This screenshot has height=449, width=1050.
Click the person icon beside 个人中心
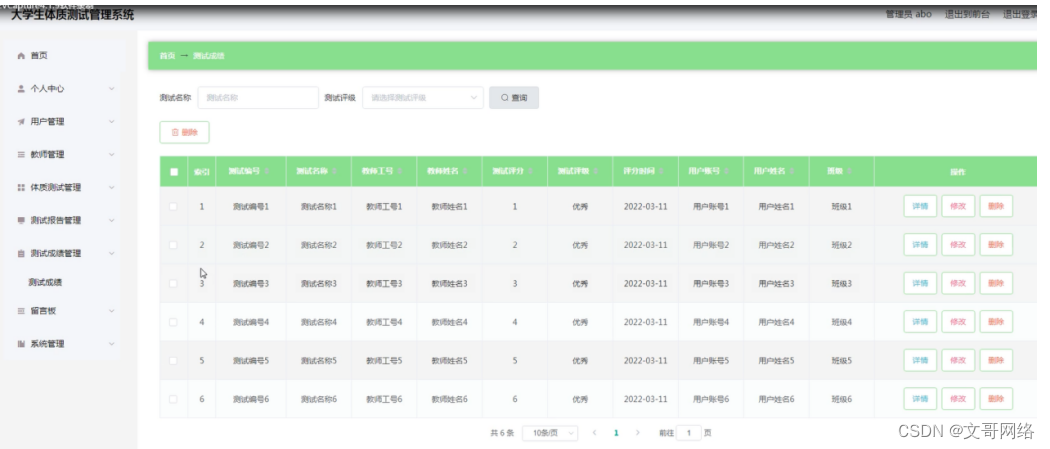tap(21, 88)
